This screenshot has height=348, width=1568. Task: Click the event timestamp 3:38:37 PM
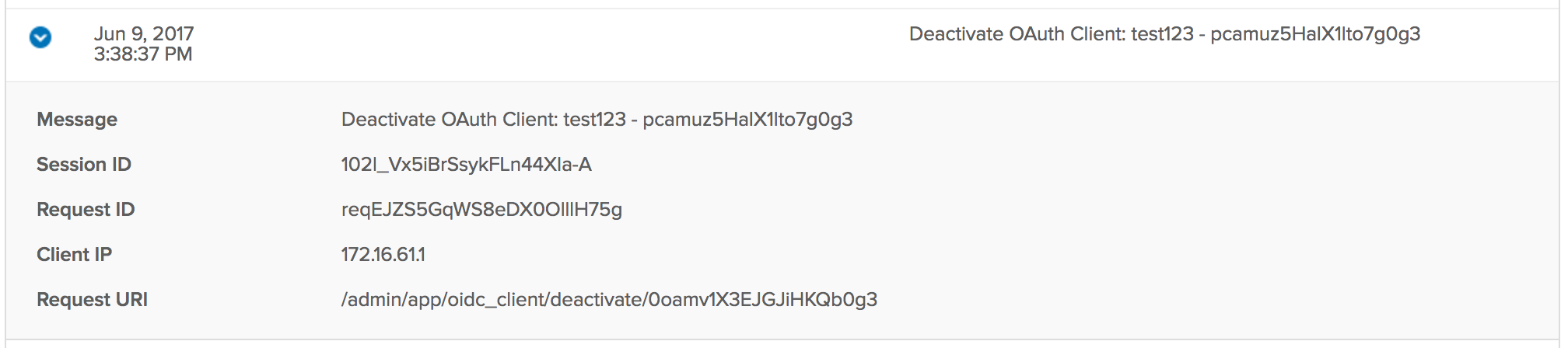[143, 54]
